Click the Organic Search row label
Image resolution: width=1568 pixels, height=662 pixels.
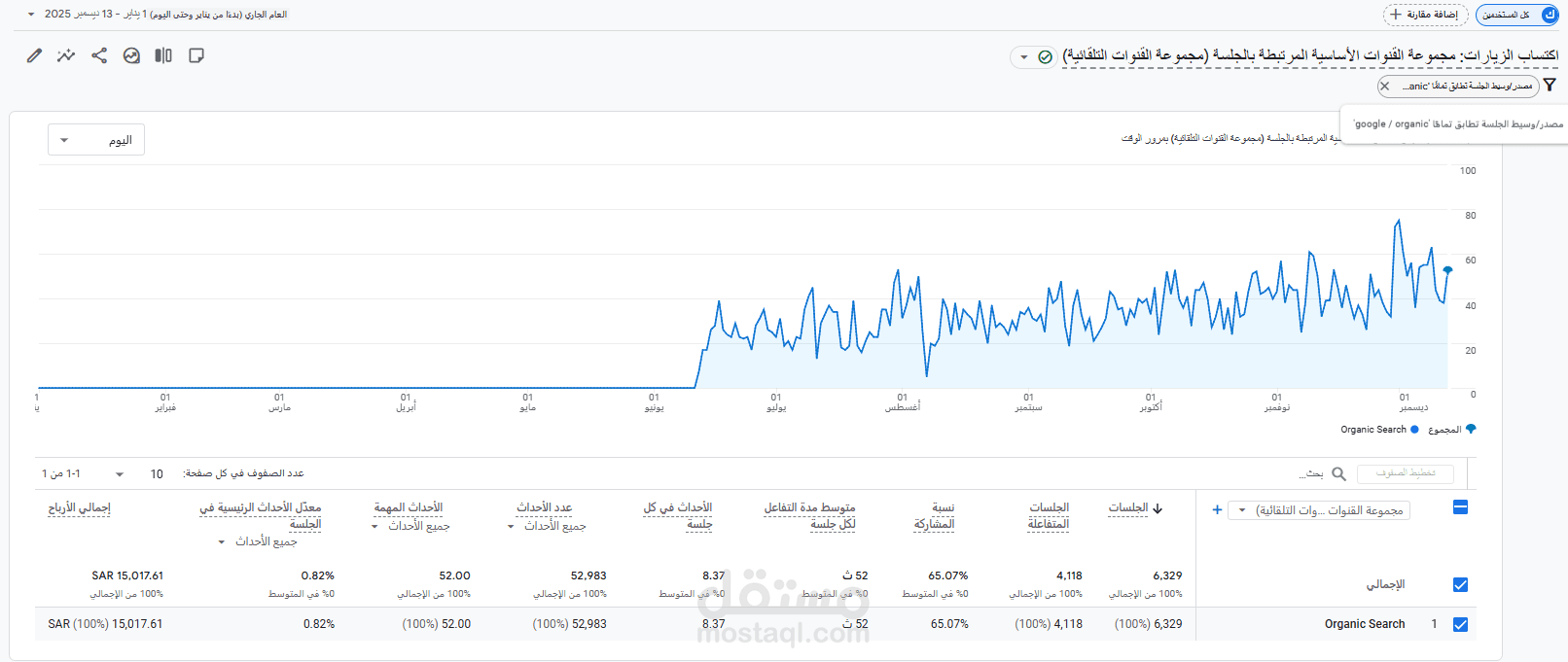click(1364, 624)
